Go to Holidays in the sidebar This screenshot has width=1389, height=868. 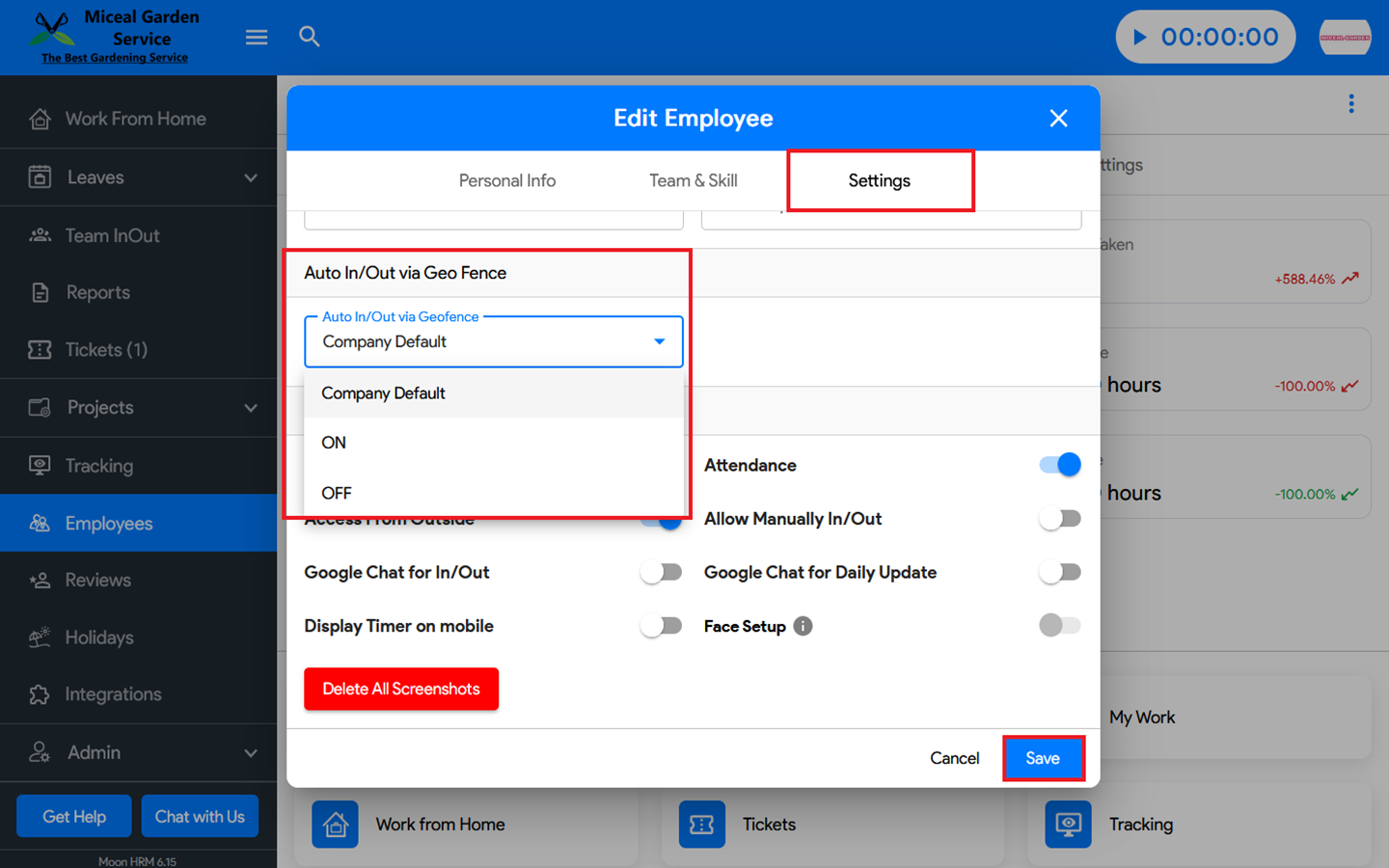click(x=98, y=637)
